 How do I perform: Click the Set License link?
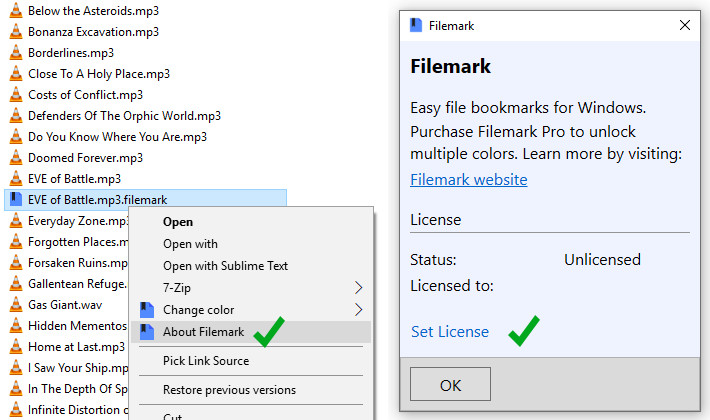[450, 332]
